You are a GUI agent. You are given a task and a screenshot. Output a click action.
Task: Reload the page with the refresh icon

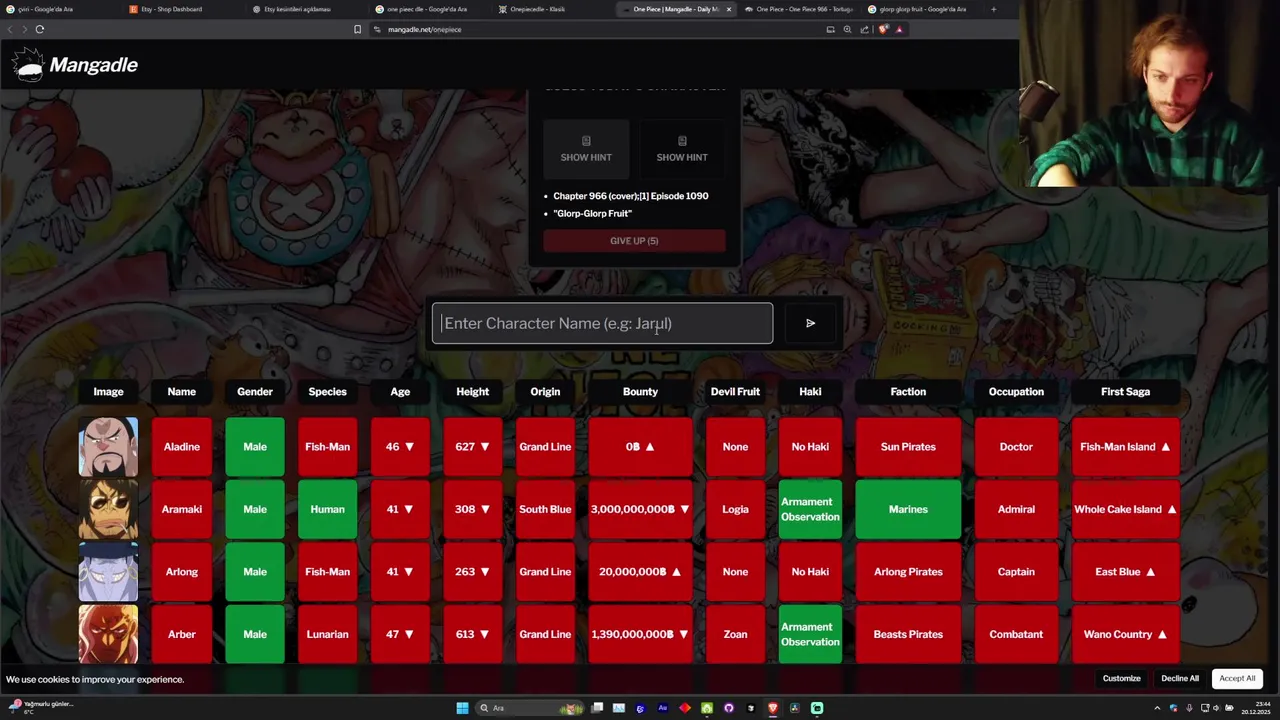pyautogui.click(x=40, y=29)
